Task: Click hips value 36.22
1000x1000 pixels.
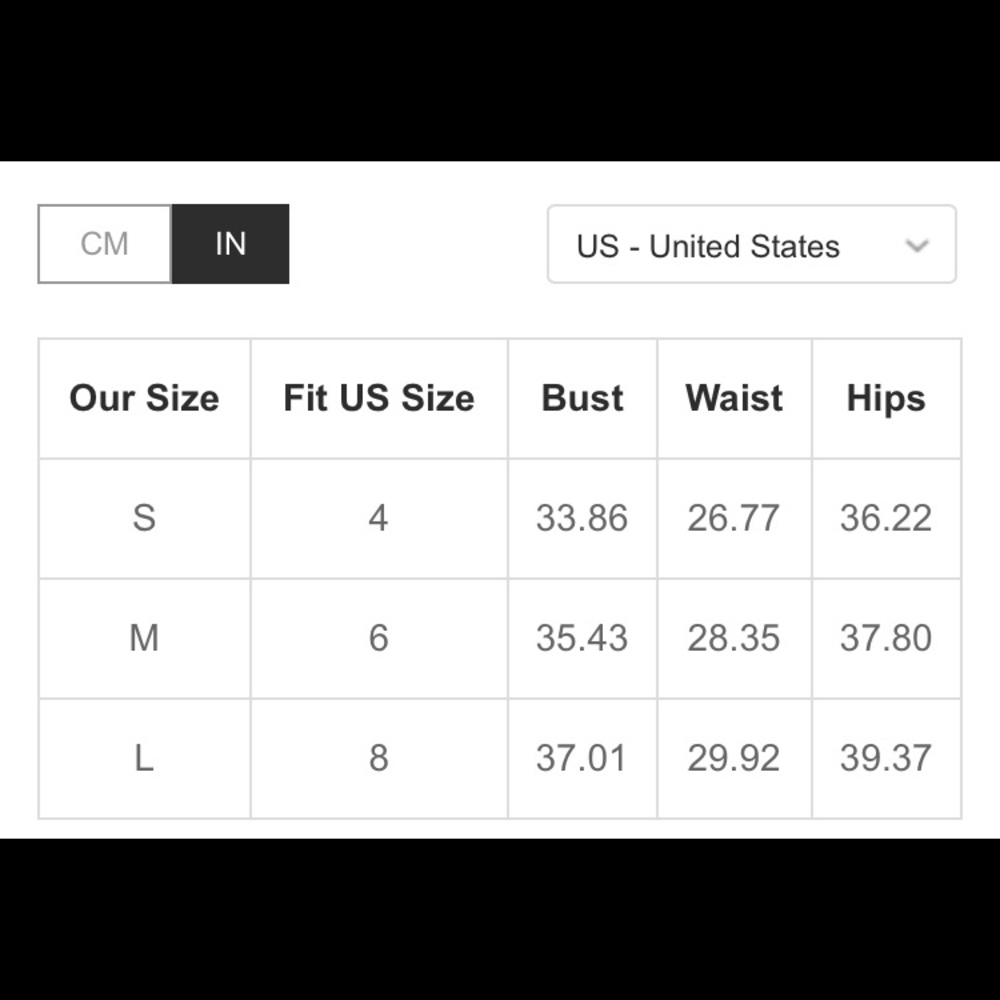Action: [886, 518]
